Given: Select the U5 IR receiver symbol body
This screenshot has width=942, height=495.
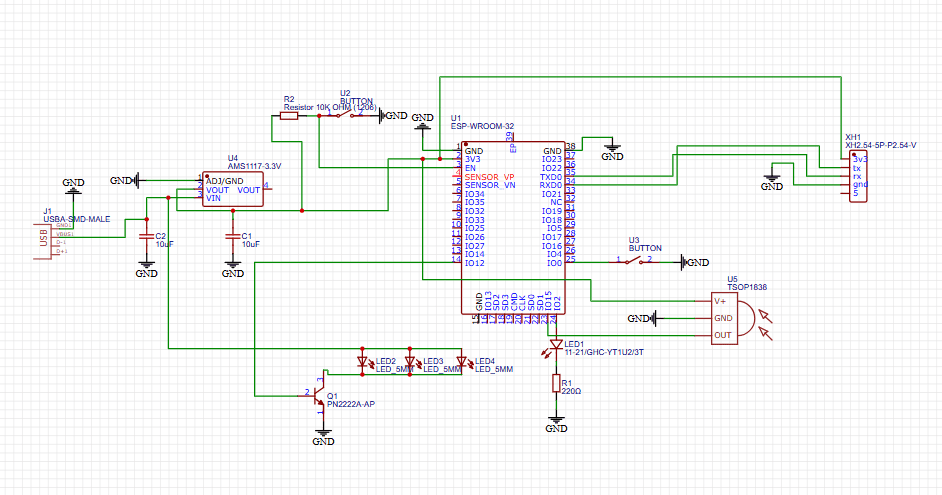Looking at the screenshot, I should click(732, 318).
